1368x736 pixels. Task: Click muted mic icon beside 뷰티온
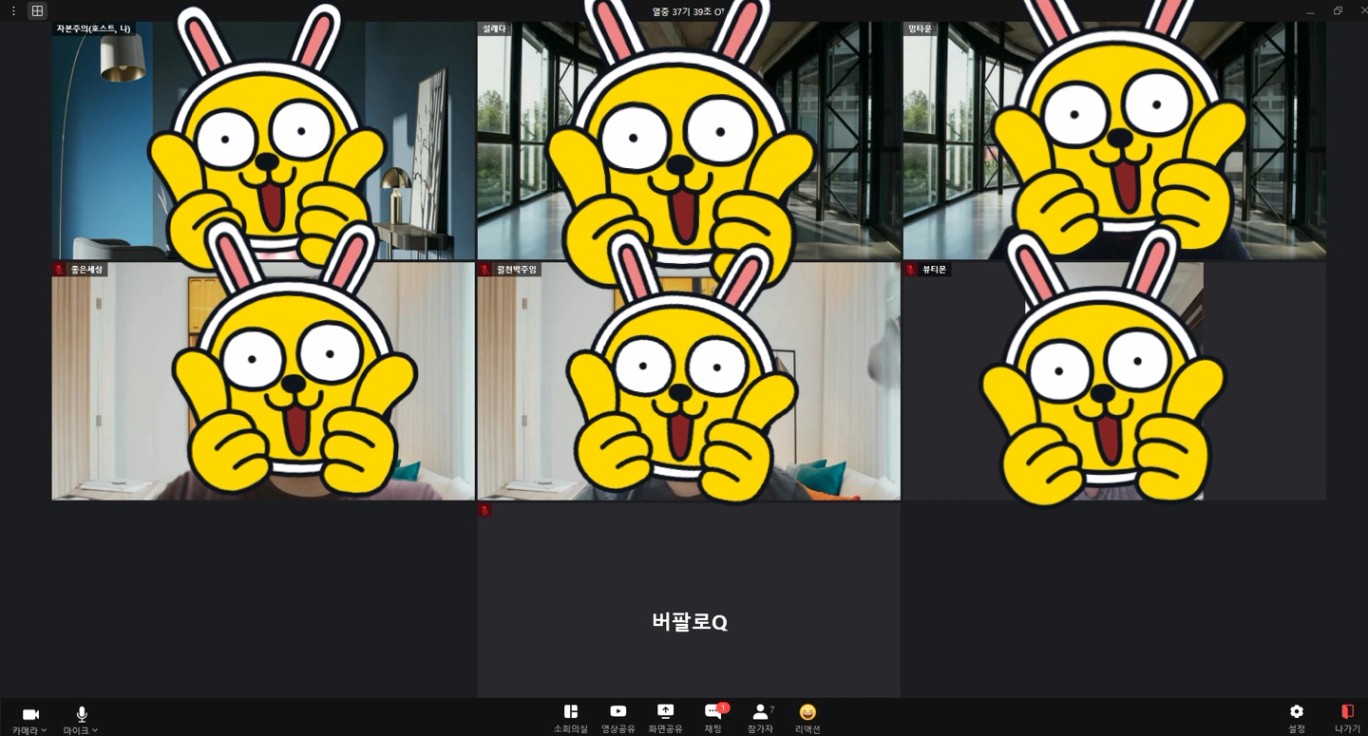pyautogui.click(x=910, y=270)
